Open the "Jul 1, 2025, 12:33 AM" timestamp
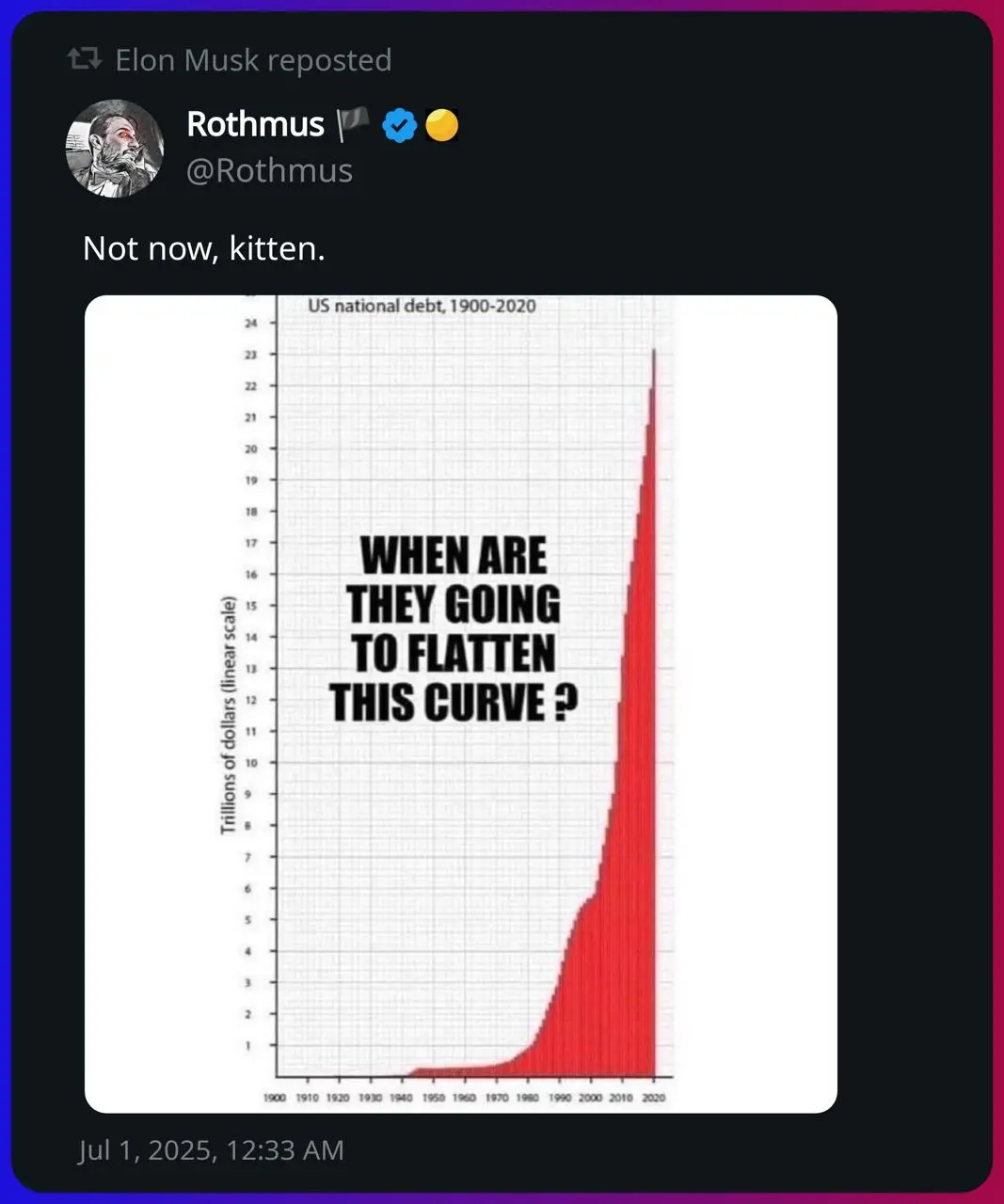The width and height of the screenshot is (1004, 1204). (x=211, y=1150)
